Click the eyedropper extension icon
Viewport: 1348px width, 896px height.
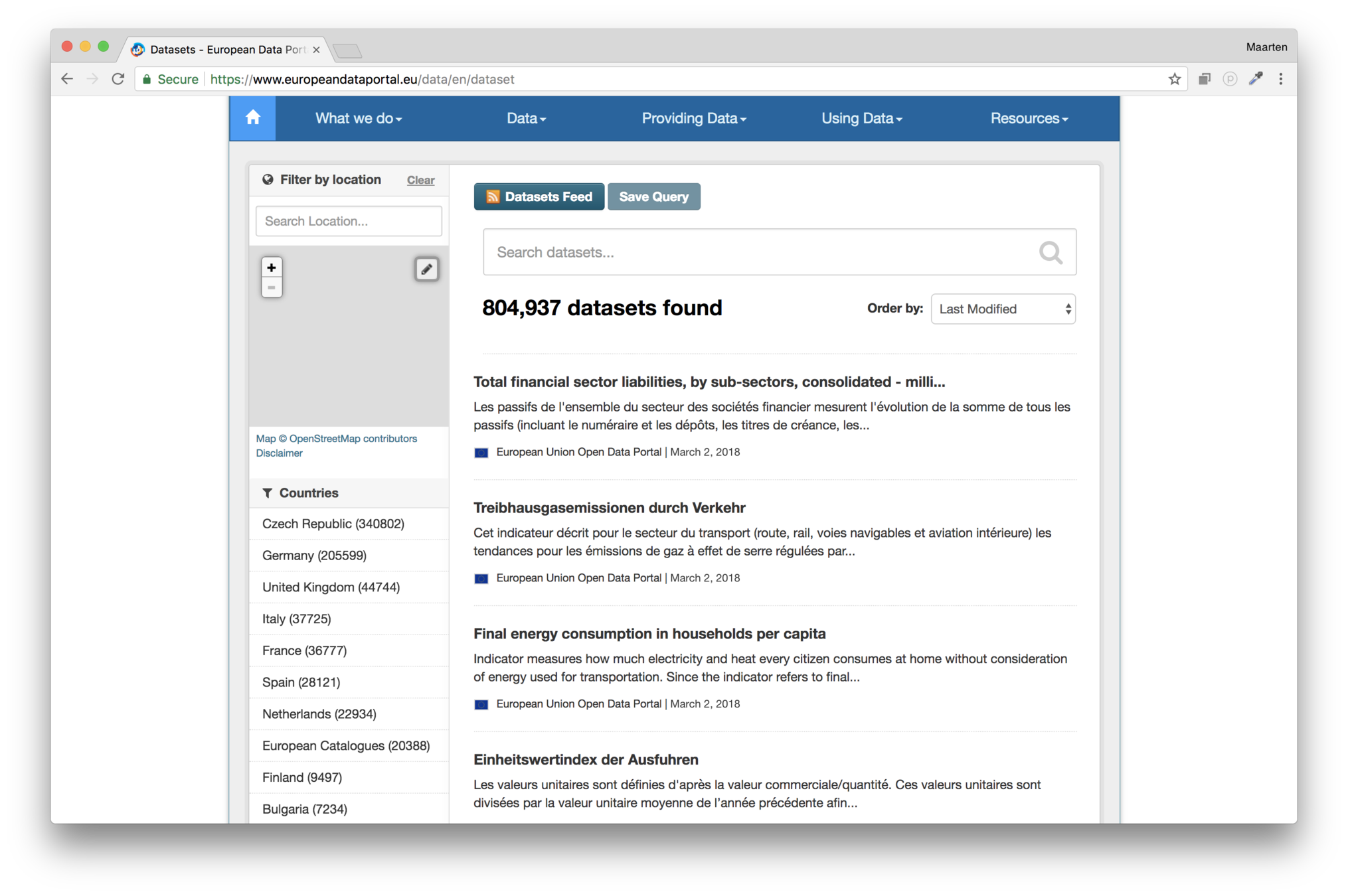point(1255,79)
